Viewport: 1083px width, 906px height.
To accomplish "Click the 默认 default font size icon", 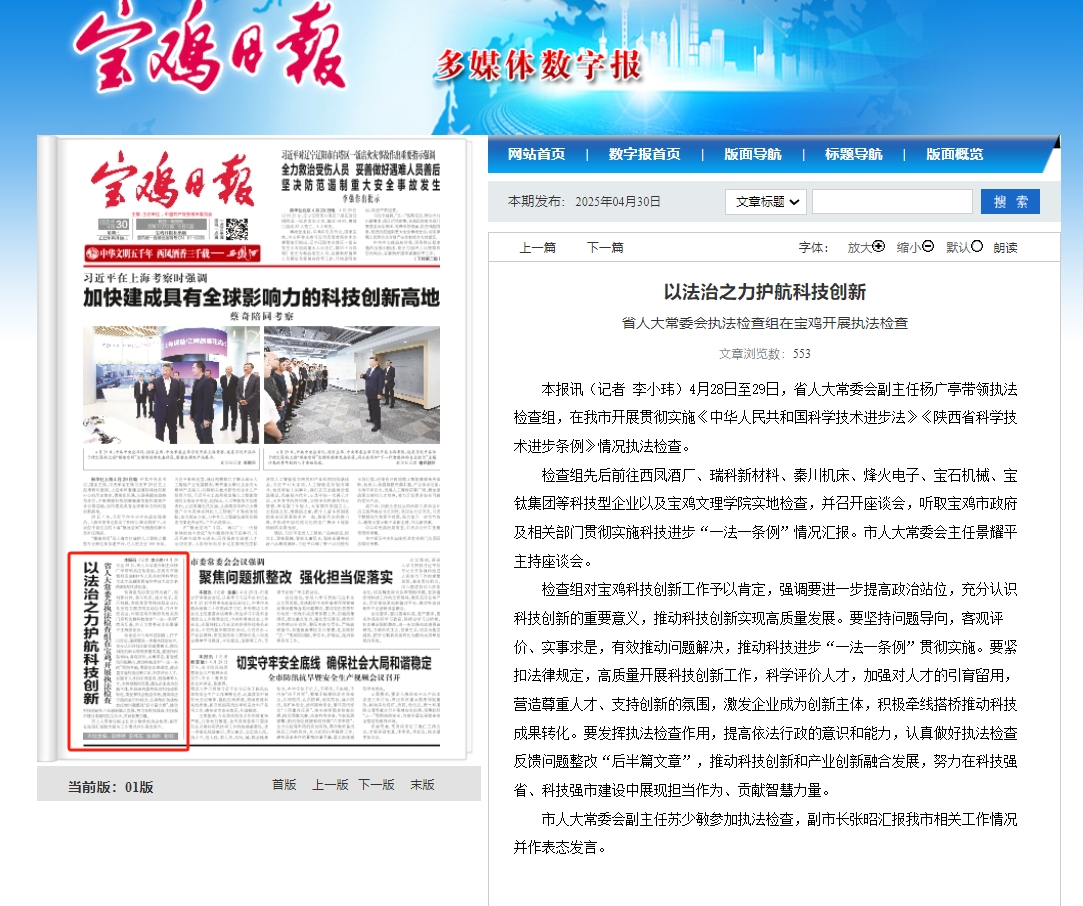I will point(977,247).
